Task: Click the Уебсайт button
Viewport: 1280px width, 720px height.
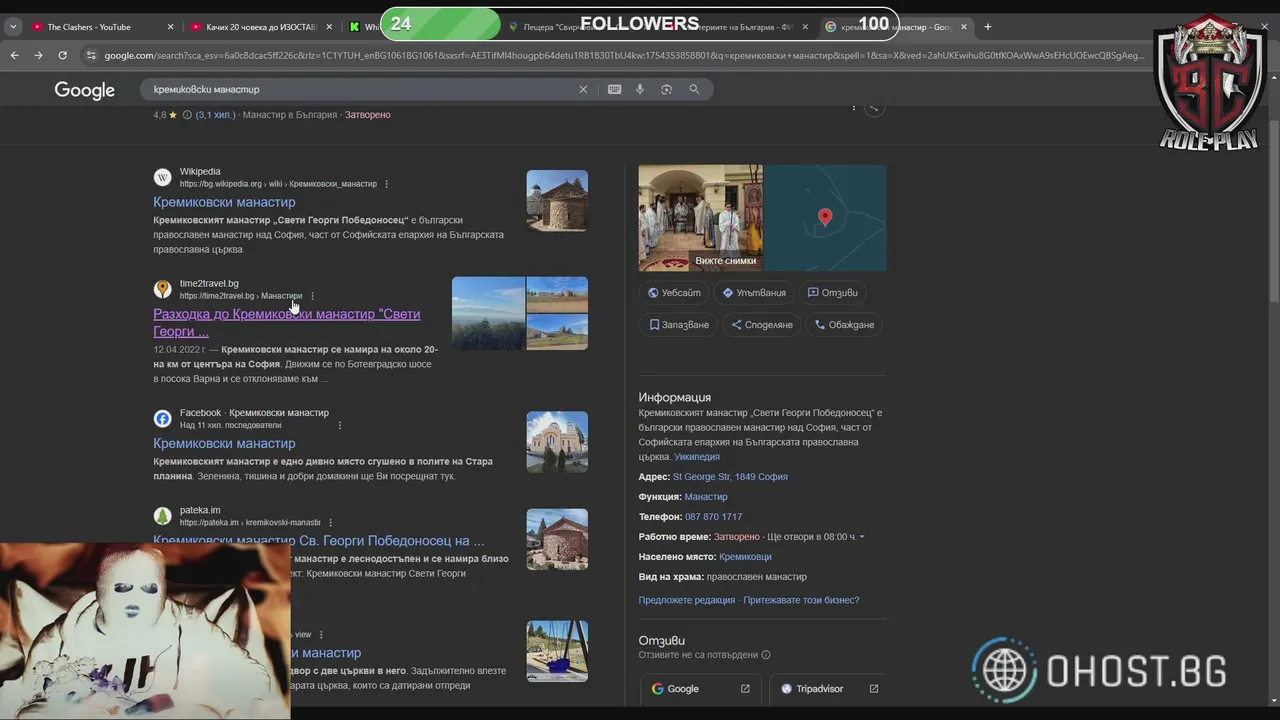Action: pyautogui.click(x=674, y=293)
